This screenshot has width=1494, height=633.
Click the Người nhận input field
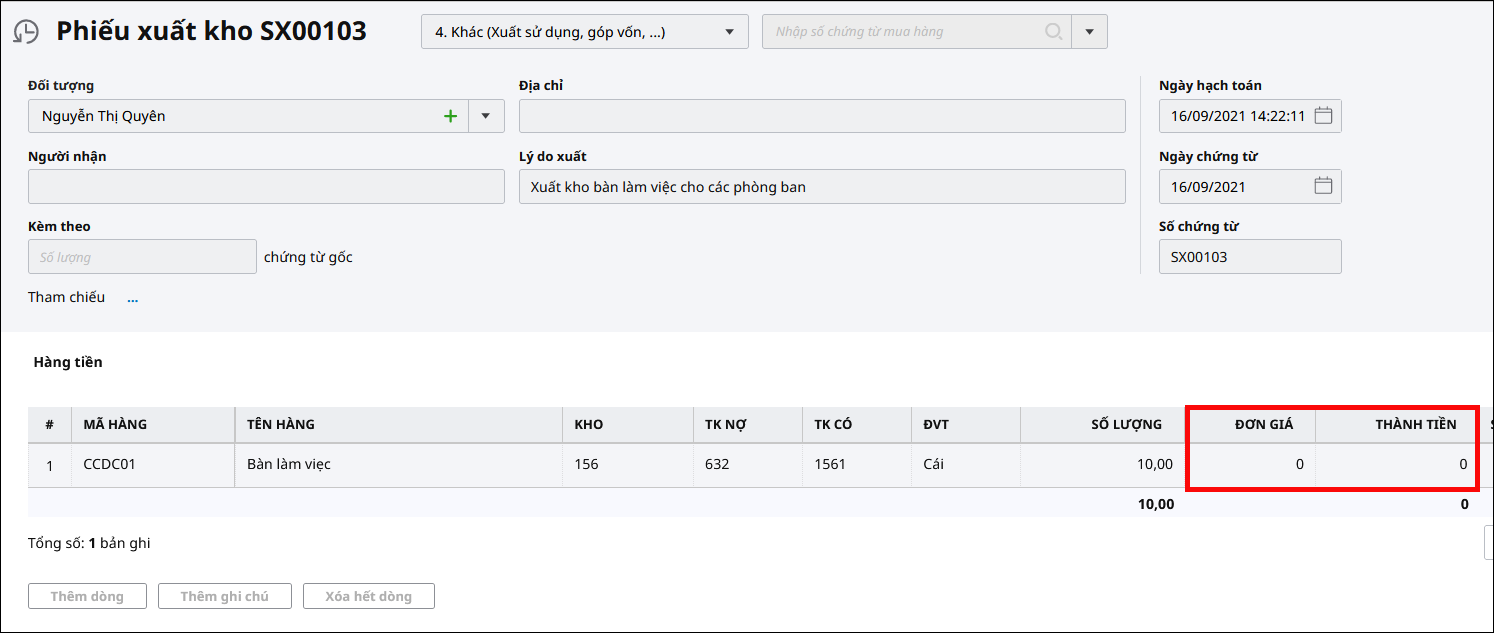click(x=266, y=187)
